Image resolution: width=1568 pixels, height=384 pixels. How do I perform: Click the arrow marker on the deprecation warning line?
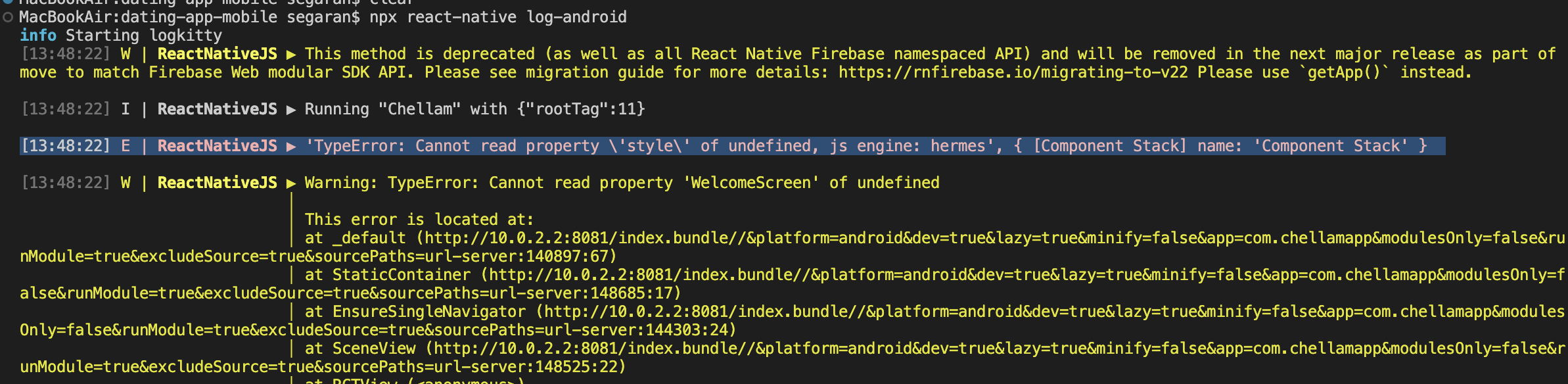[290, 54]
